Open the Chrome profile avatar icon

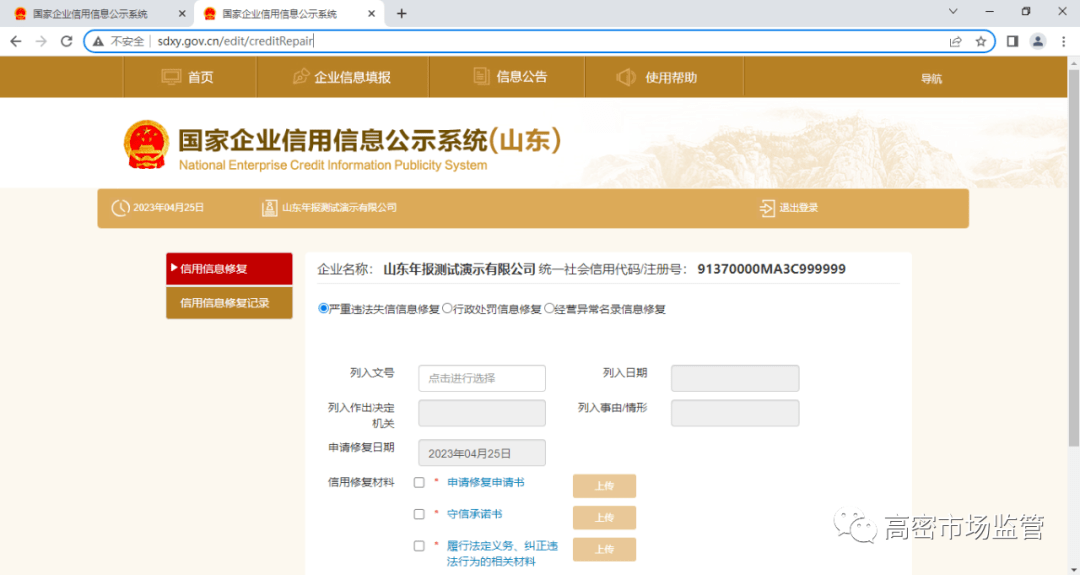[x=1038, y=41]
